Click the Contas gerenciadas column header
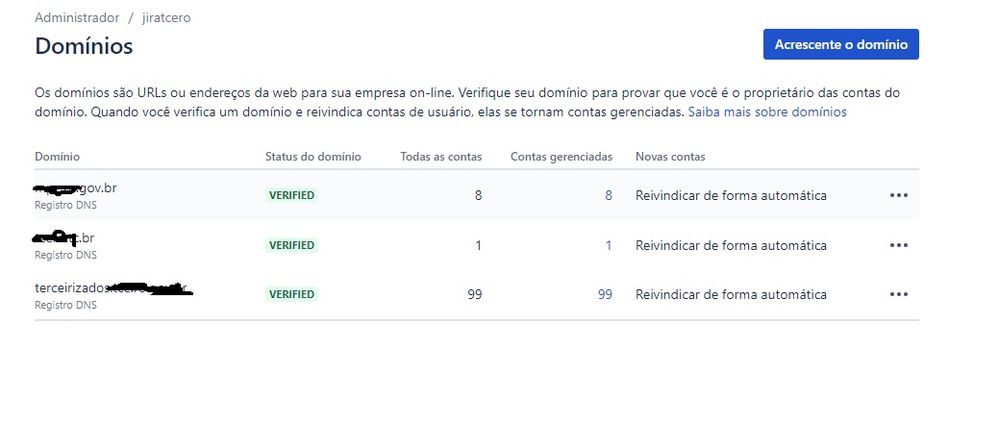The height and width of the screenshot is (424, 999). pyautogui.click(x=561, y=157)
